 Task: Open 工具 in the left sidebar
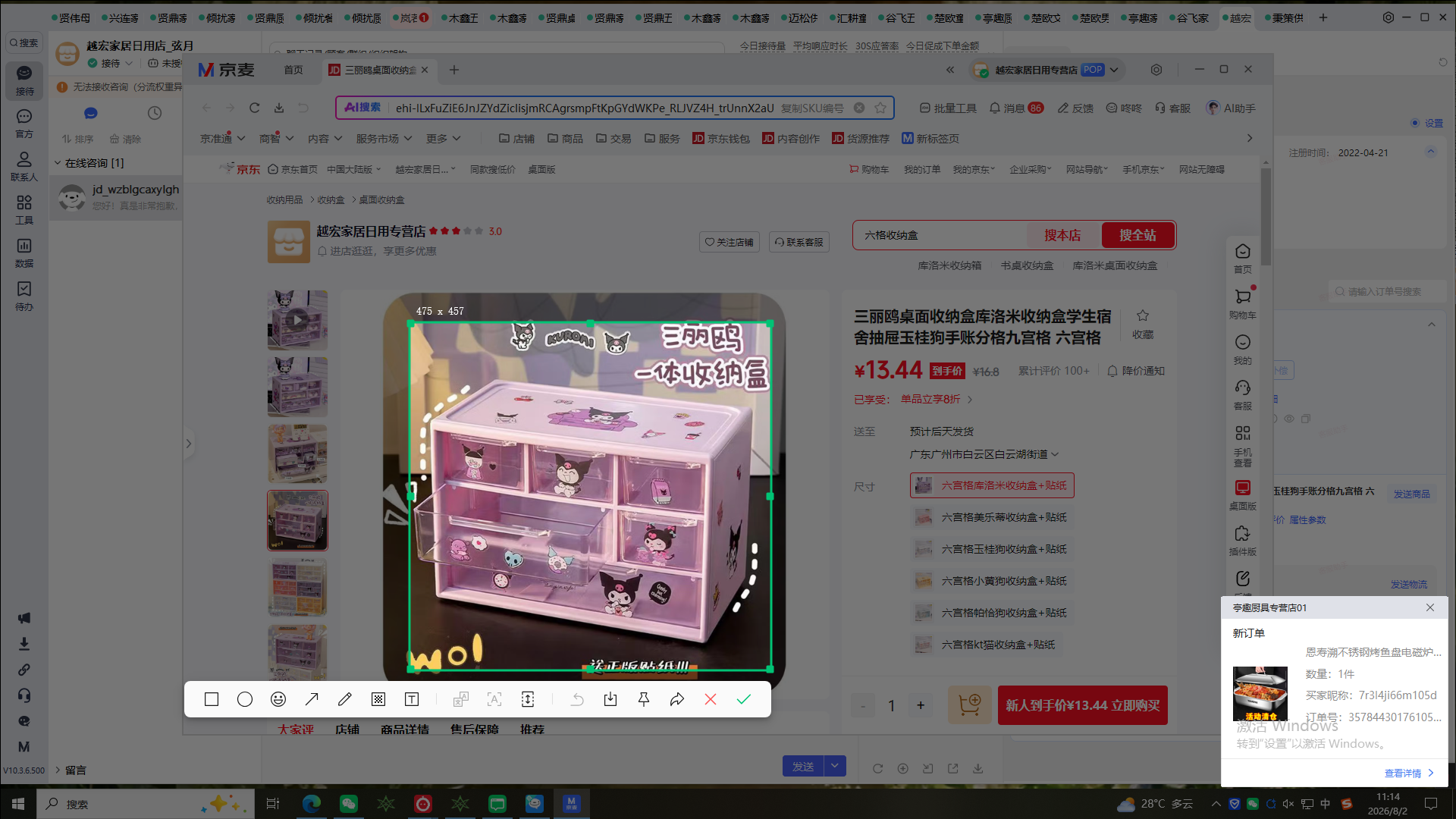point(24,209)
